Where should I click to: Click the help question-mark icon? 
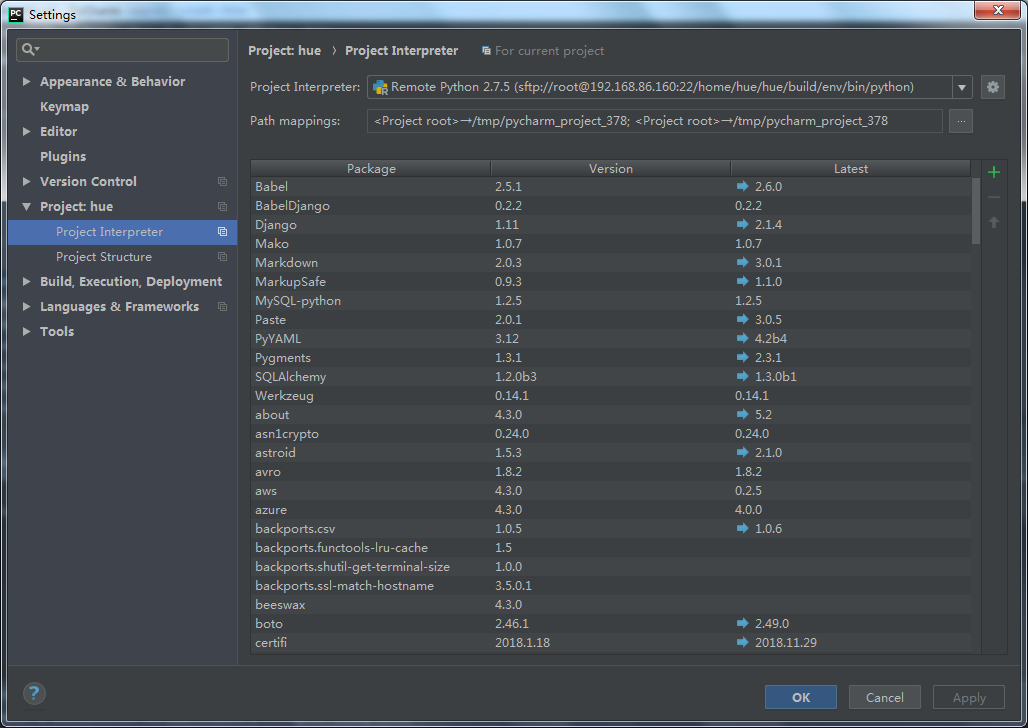(33, 693)
